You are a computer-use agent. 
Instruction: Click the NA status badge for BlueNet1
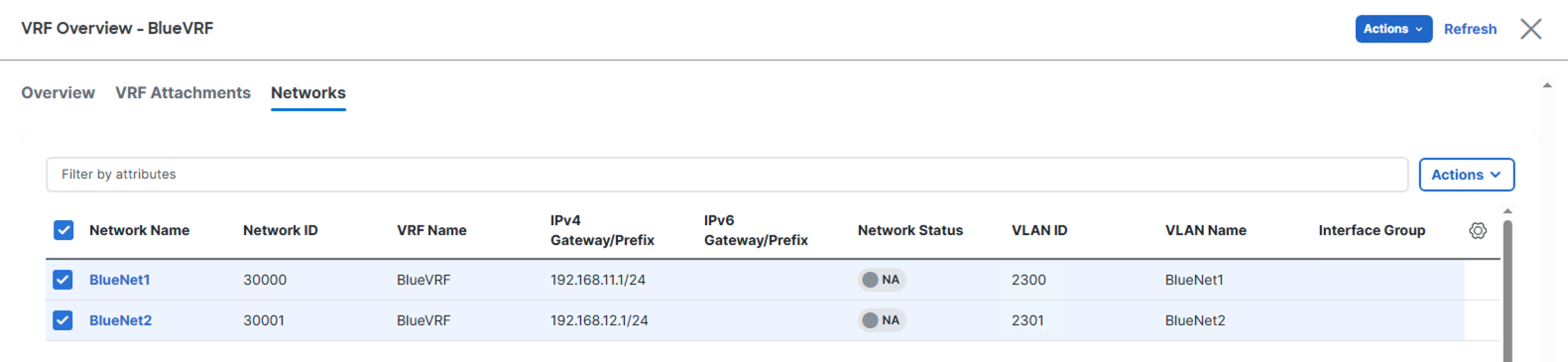click(x=882, y=280)
